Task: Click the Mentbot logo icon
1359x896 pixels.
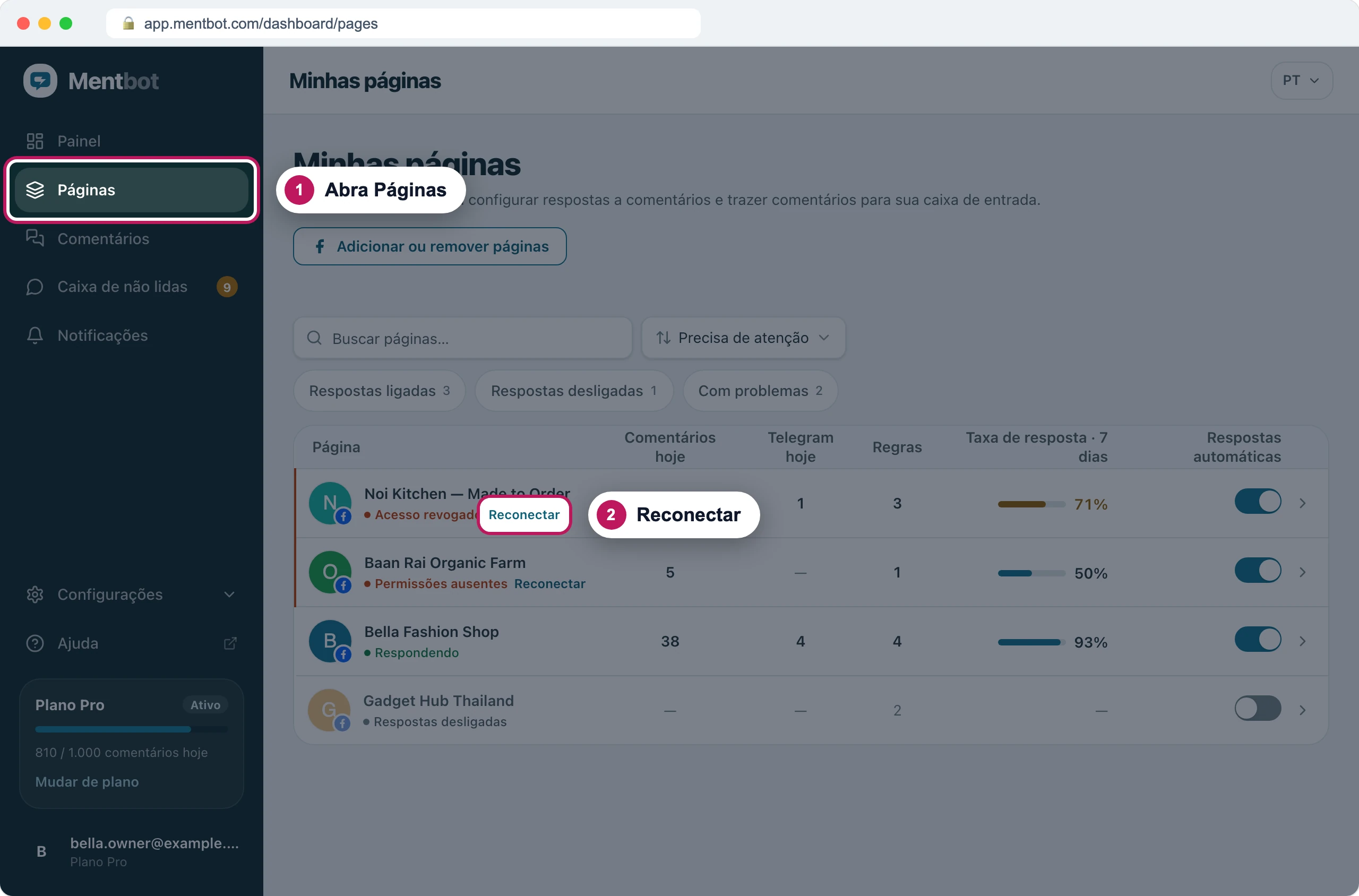Action: (x=40, y=81)
